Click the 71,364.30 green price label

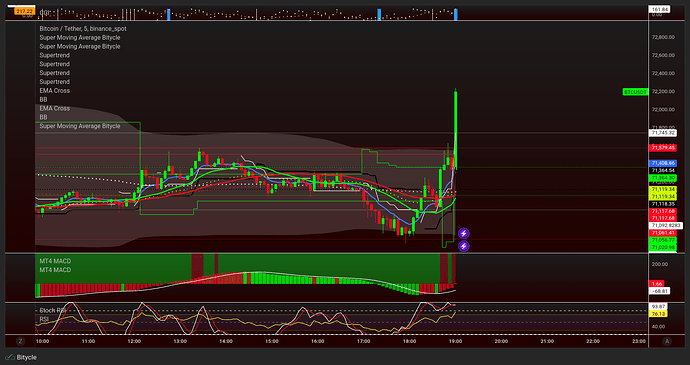663,177
